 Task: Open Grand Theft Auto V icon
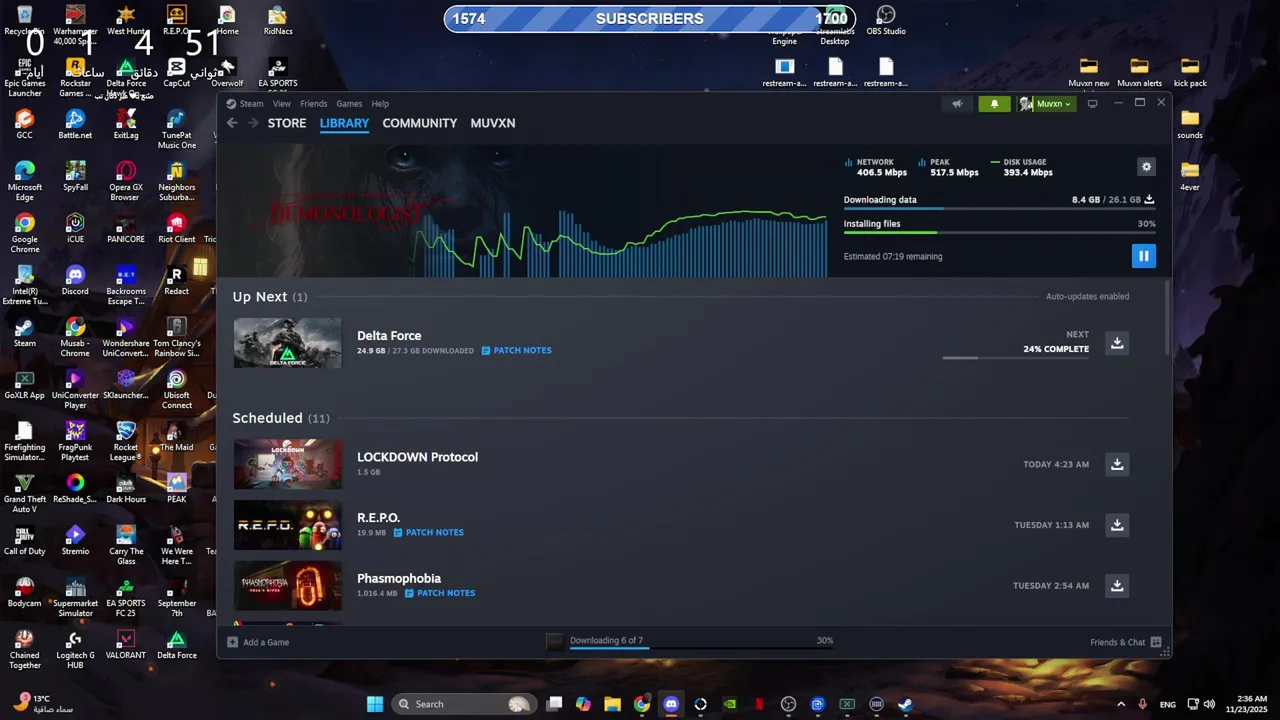pos(25,493)
